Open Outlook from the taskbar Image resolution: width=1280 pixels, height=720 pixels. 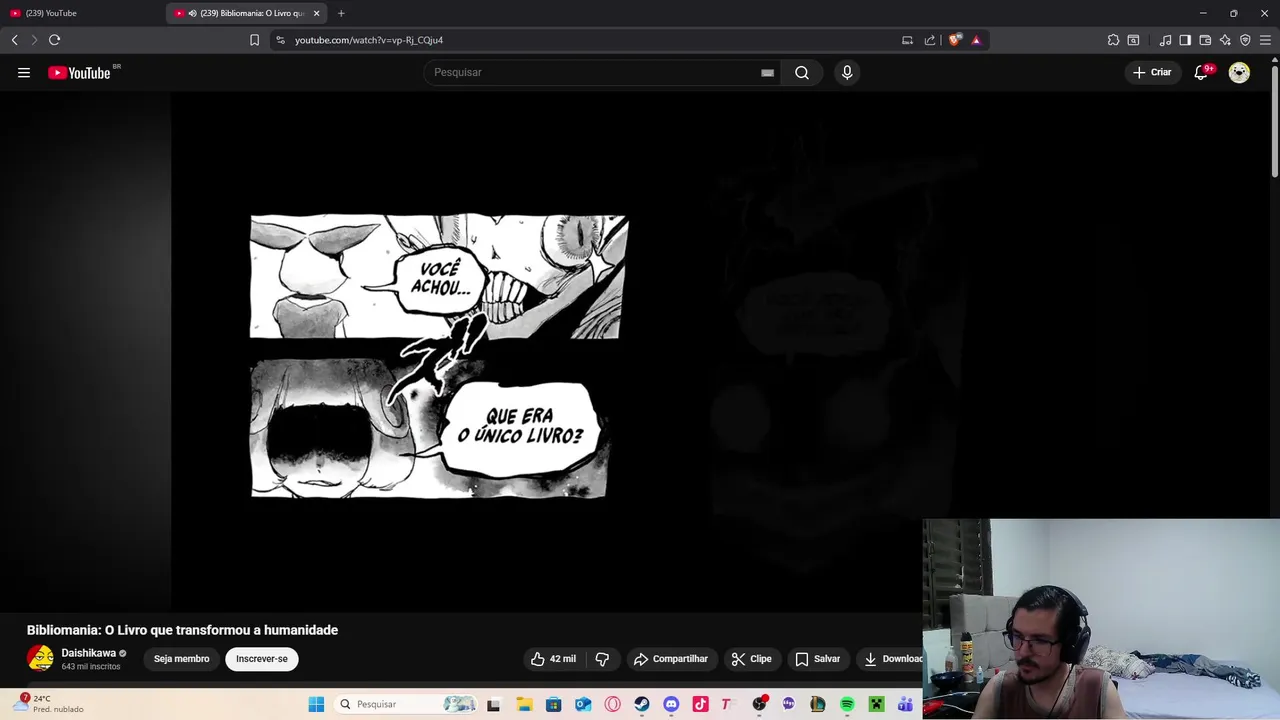pyautogui.click(x=583, y=704)
